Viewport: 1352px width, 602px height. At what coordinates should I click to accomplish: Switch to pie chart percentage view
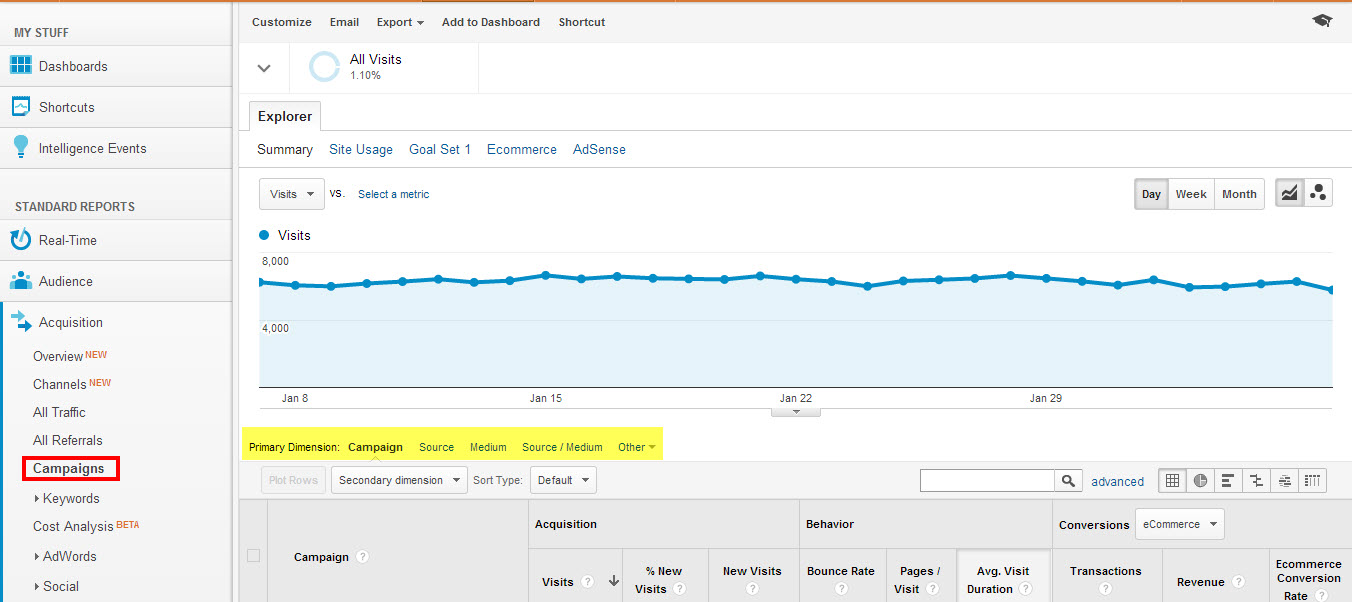pos(1200,481)
